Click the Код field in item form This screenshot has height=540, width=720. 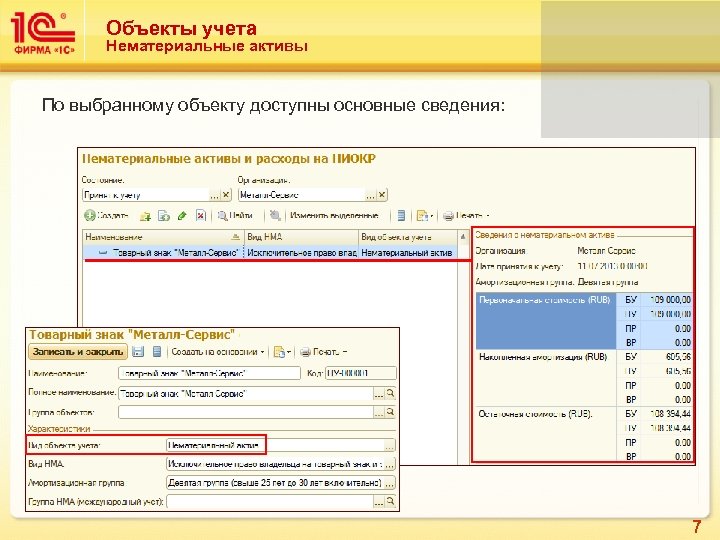tap(361, 373)
